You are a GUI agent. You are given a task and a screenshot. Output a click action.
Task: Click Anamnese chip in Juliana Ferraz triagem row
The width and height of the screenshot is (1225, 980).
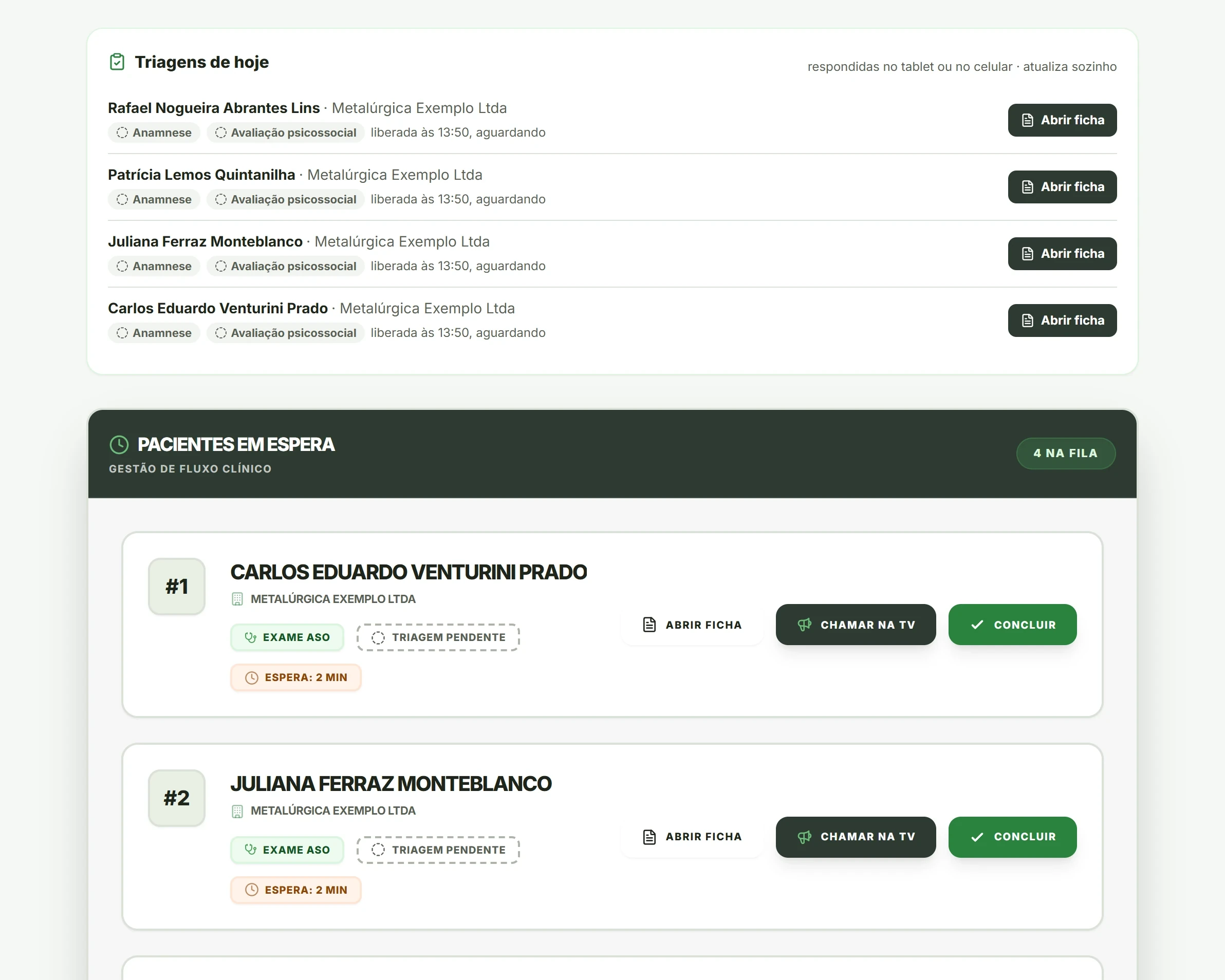(154, 266)
